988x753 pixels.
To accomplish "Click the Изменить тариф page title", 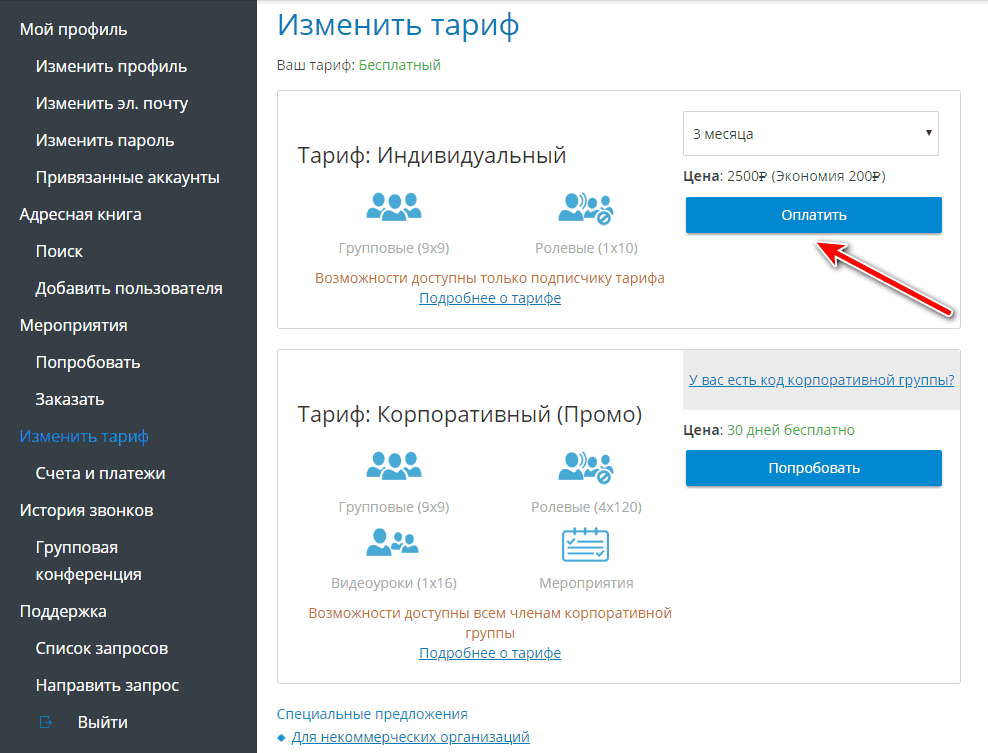I will click(x=398, y=25).
